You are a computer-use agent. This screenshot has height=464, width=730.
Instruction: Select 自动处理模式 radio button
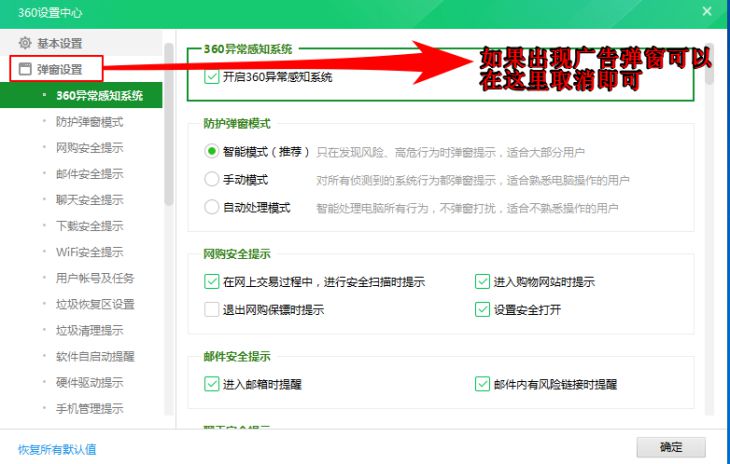pyautogui.click(x=211, y=207)
